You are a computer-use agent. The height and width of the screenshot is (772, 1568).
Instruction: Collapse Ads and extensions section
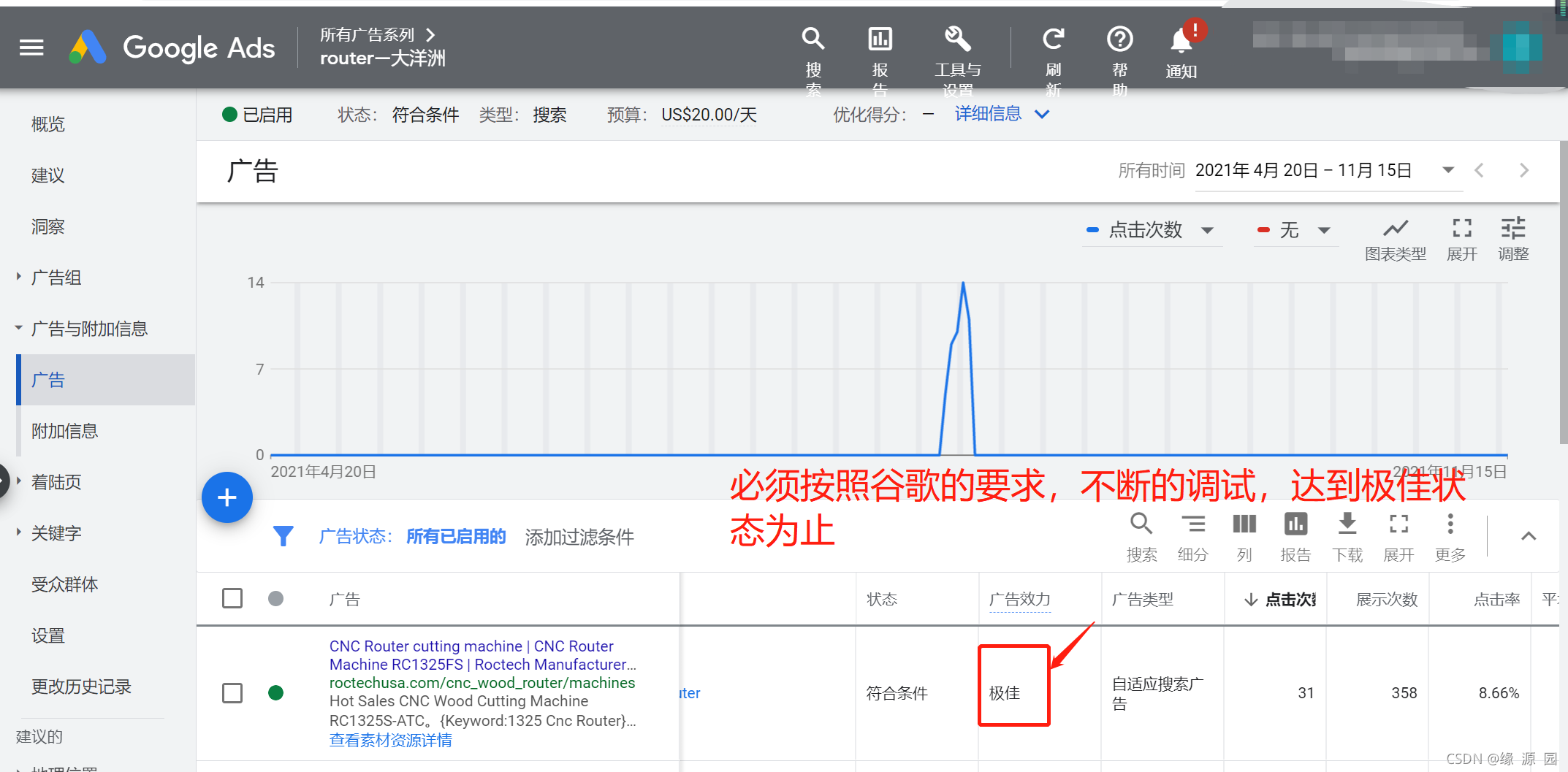19,328
